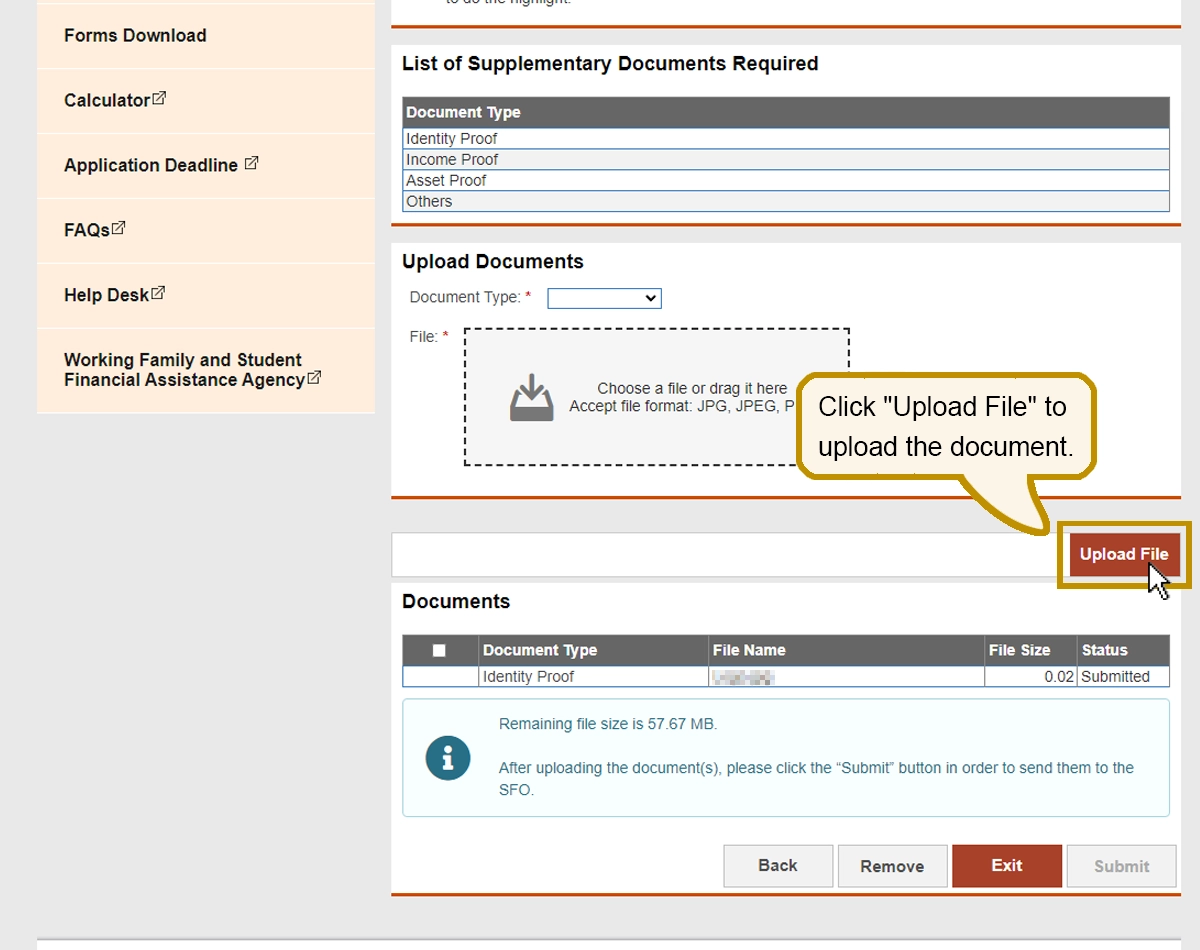The image size is (1200, 950).
Task: Click external link icon beside Application Deadline
Action: (251, 163)
